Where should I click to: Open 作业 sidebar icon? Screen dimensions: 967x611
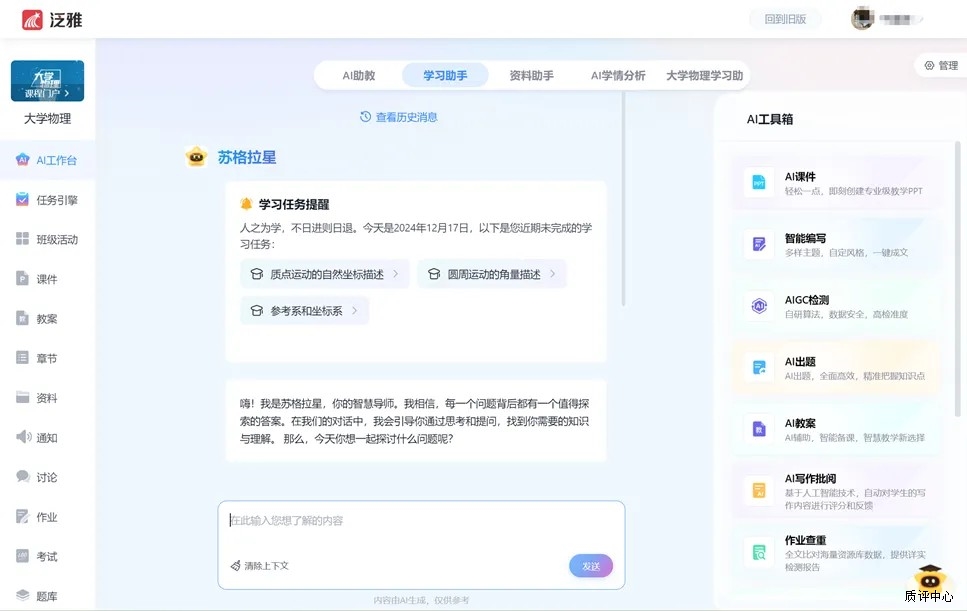tap(23, 516)
